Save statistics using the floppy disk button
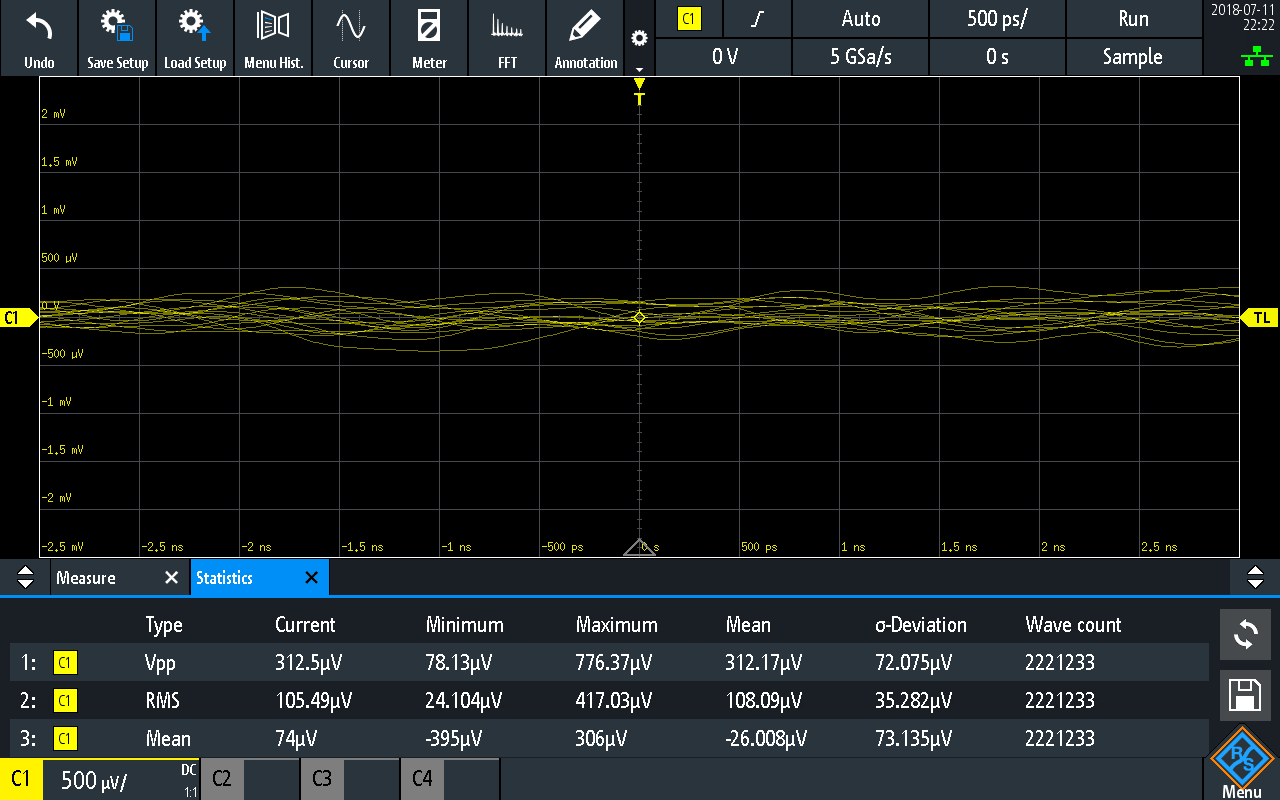This screenshot has width=1280, height=800. (1245, 696)
